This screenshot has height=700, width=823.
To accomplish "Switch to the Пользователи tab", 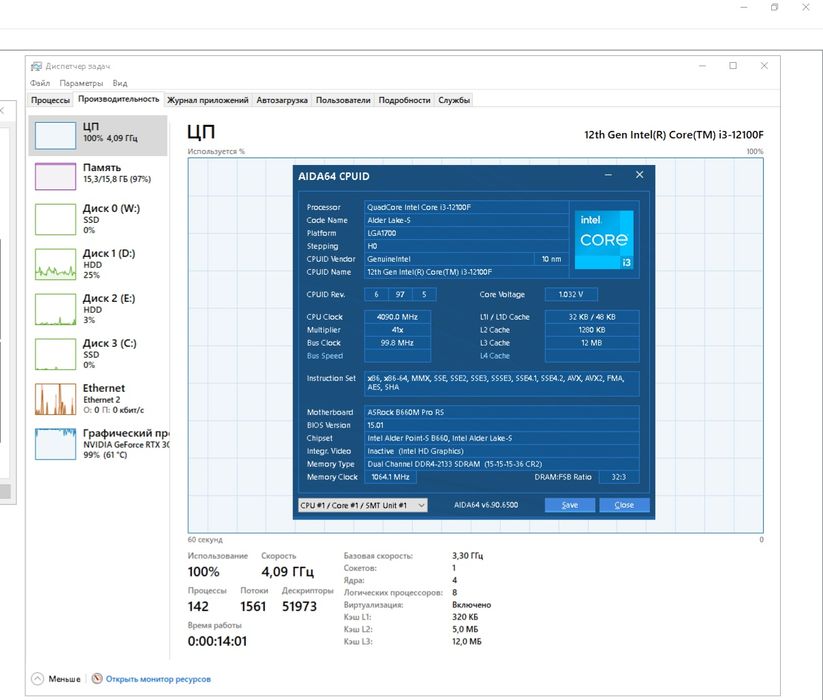I will point(343,100).
